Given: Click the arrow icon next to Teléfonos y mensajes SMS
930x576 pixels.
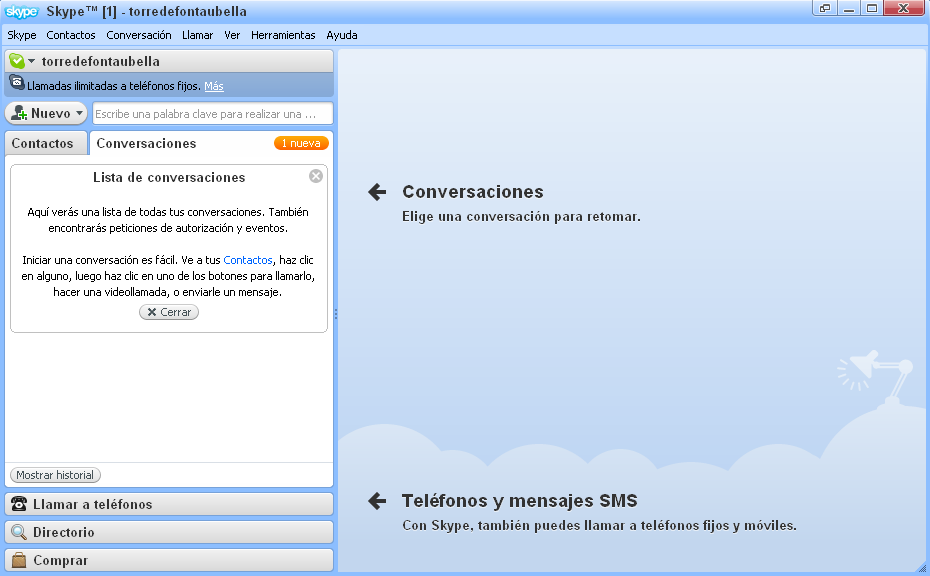Looking at the screenshot, I should tap(377, 501).
